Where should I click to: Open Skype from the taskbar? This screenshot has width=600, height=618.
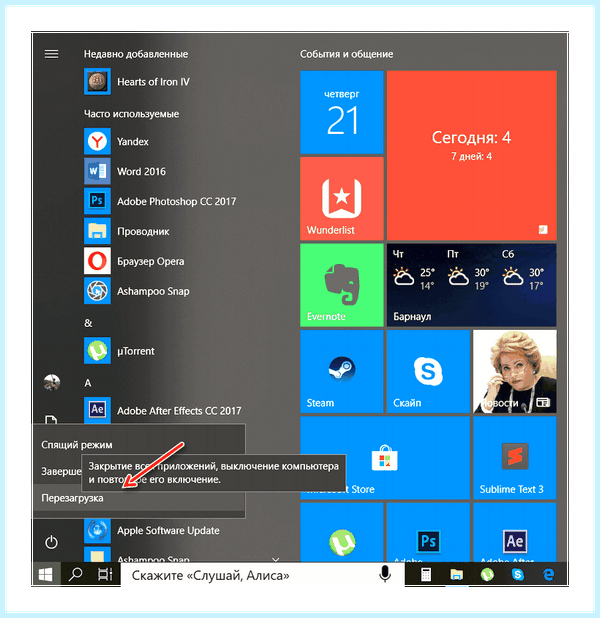(x=518, y=575)
